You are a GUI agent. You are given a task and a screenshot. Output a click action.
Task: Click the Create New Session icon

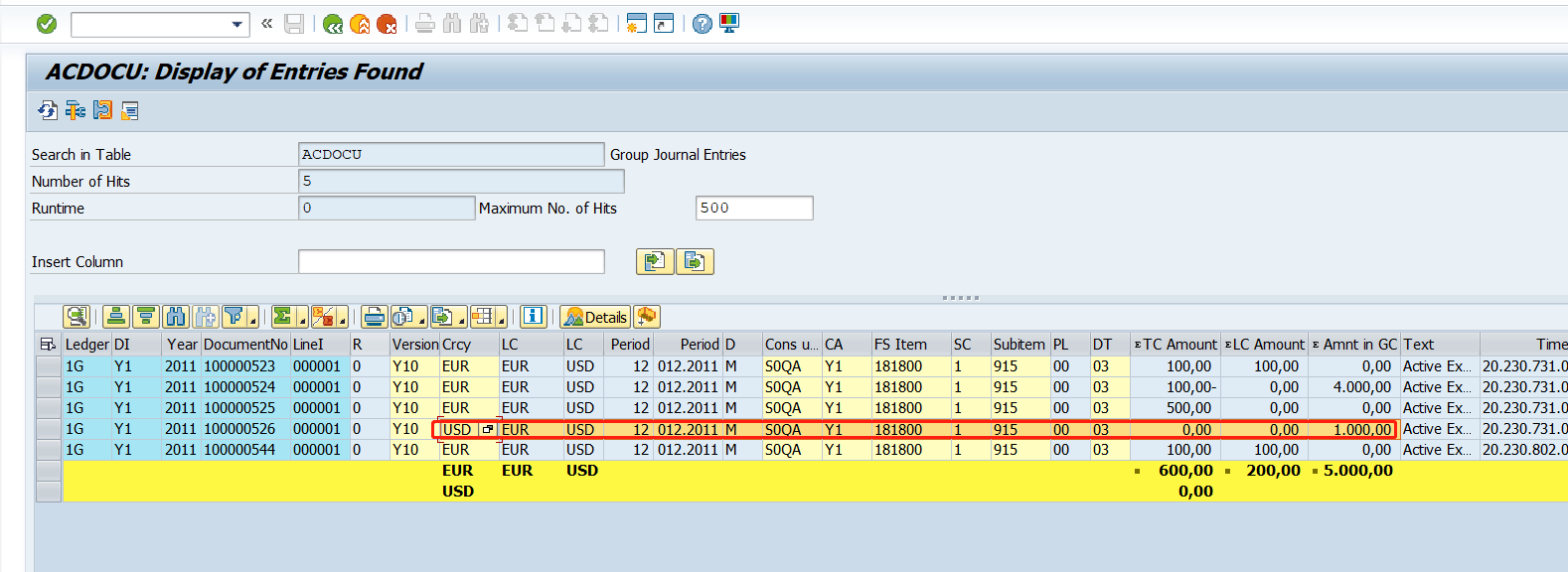pyautogui.click(x=637, y=24)
